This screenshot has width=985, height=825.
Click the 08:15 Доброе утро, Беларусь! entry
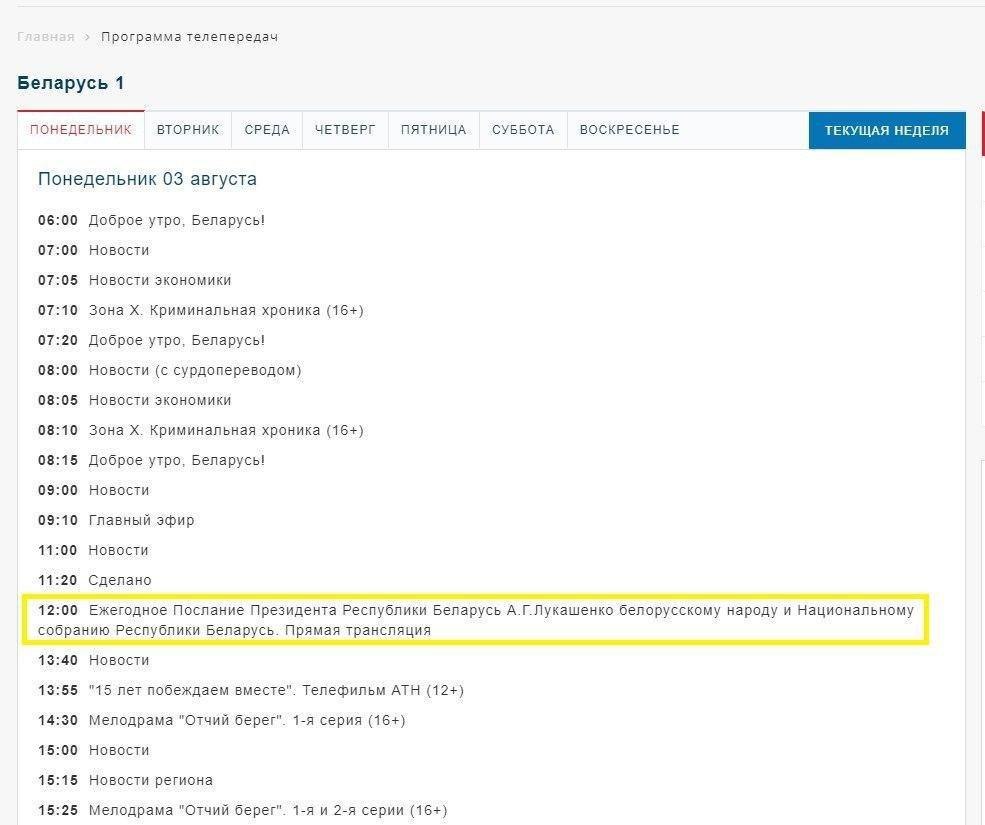click(x=151, y=461)
